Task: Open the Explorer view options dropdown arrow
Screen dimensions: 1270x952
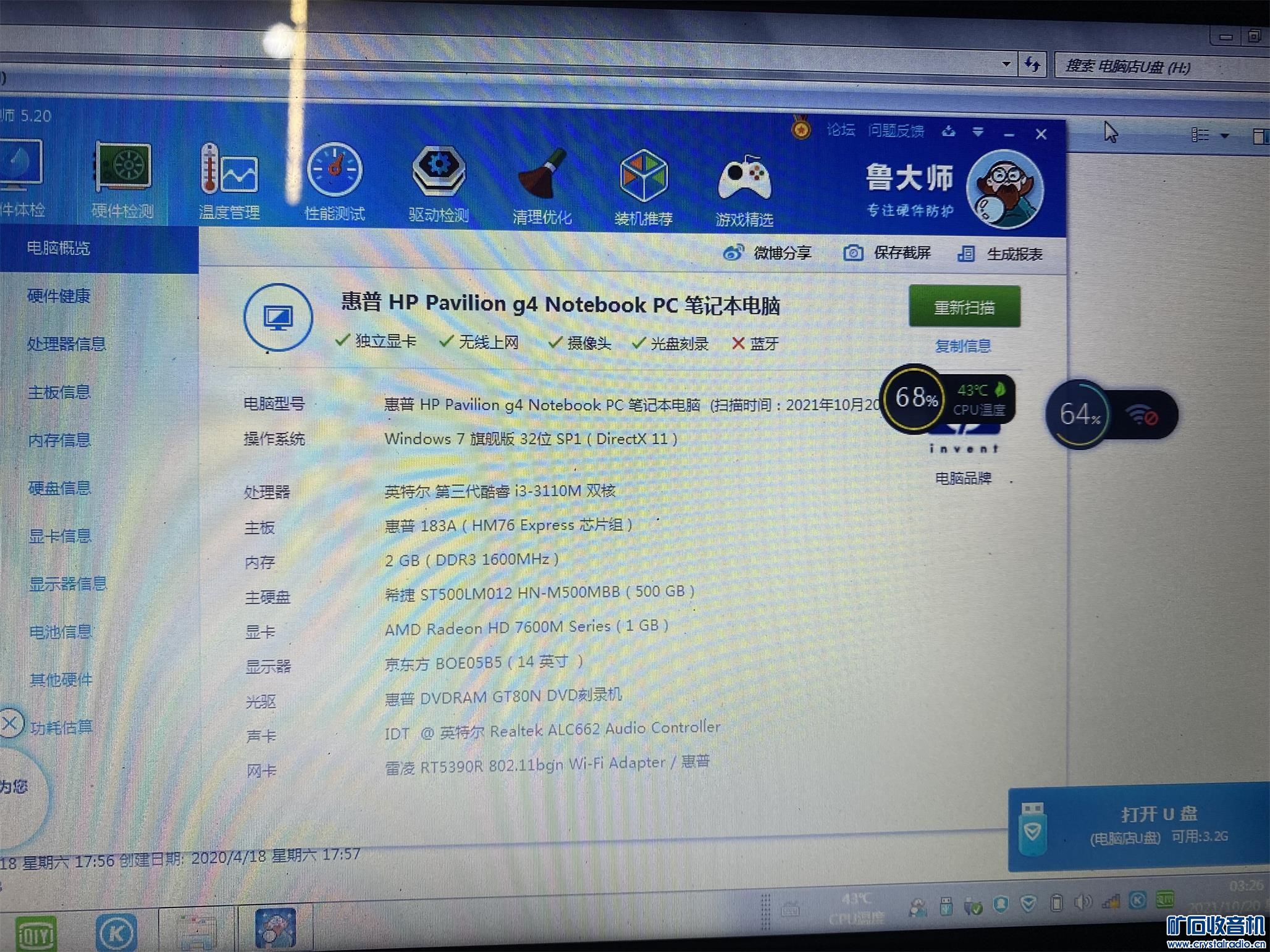Action: (1225, 136)
